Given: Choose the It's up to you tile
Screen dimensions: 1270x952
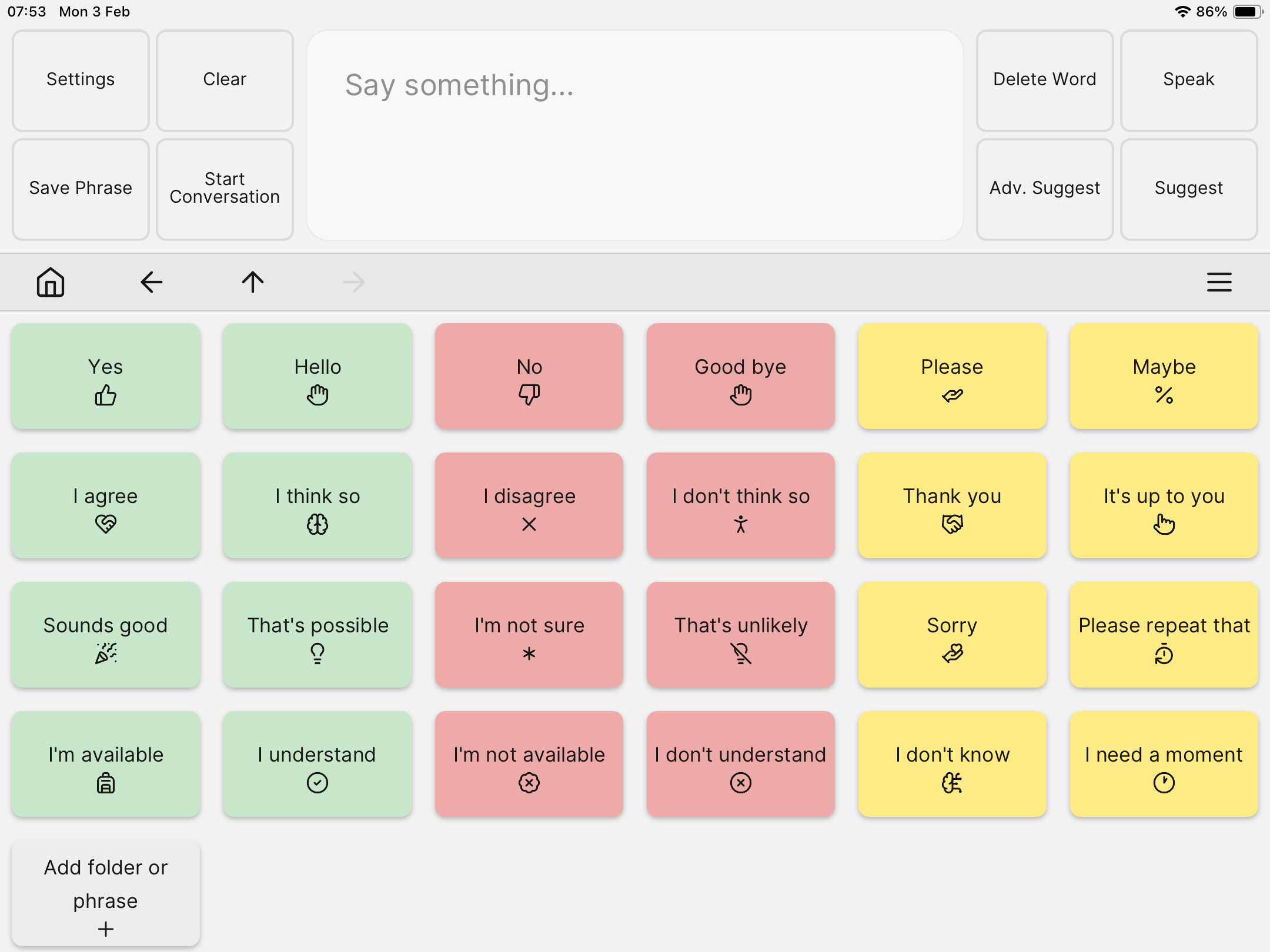Looking at the screenshot, I should [x=1164, y=505].
